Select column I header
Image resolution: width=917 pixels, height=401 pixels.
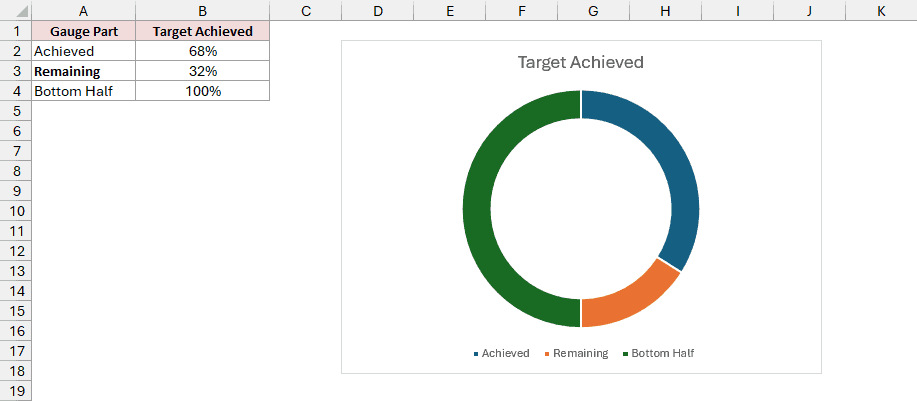[x=737, y=11]
